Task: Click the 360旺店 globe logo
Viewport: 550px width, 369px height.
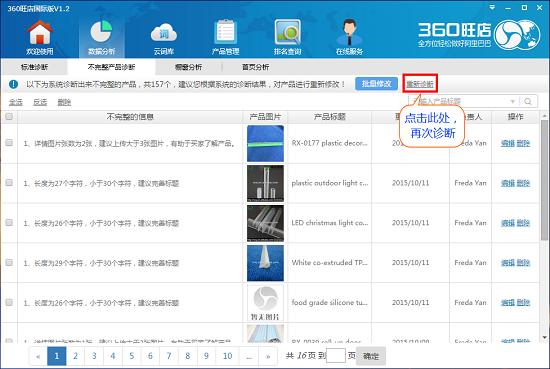Action: [x=517, y=35]
